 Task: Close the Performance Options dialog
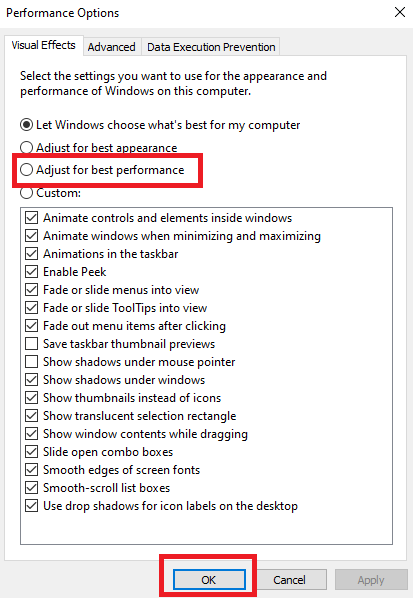pyautogui.click(x=400, y=13)
